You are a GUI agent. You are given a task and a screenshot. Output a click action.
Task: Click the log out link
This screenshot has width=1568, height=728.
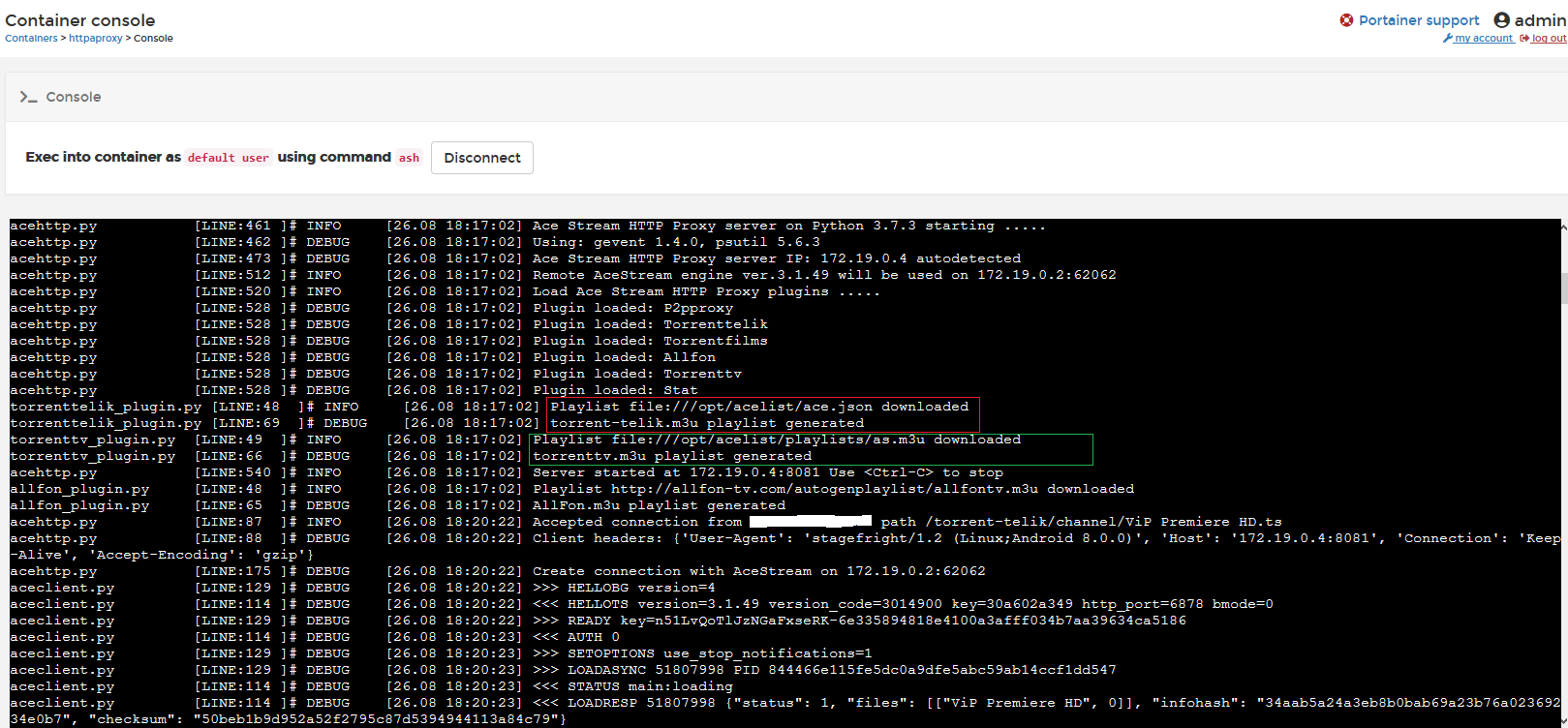point(1549,39)
